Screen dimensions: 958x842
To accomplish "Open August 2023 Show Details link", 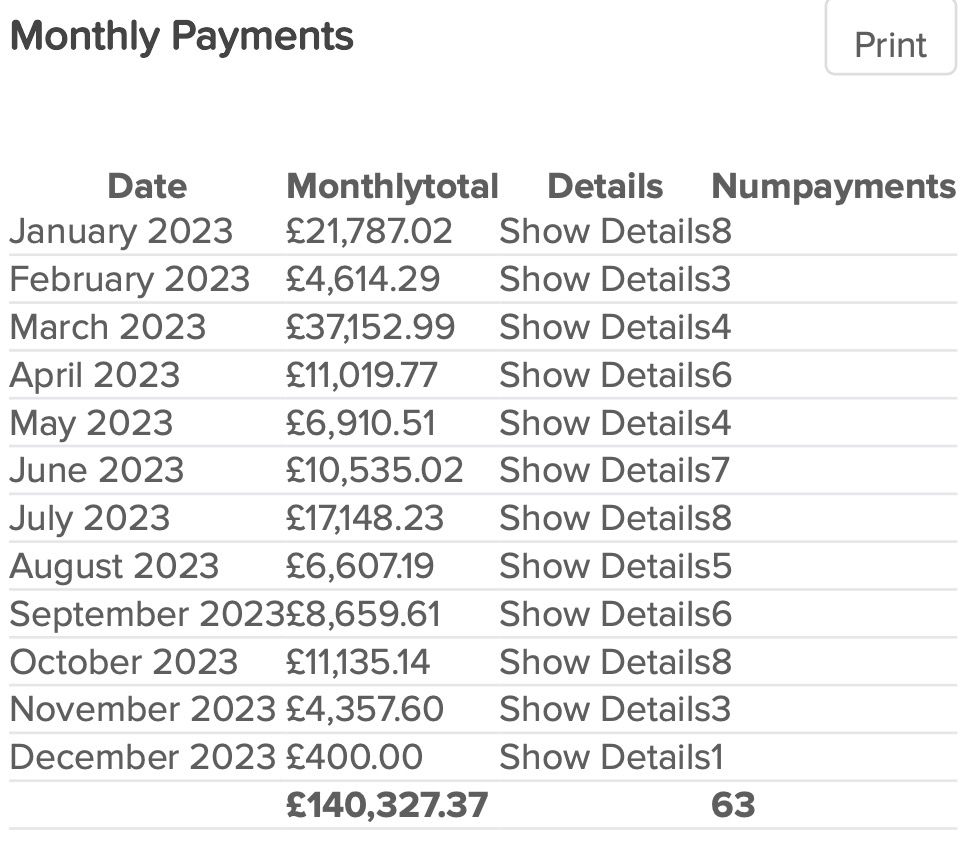I will 604,566.
